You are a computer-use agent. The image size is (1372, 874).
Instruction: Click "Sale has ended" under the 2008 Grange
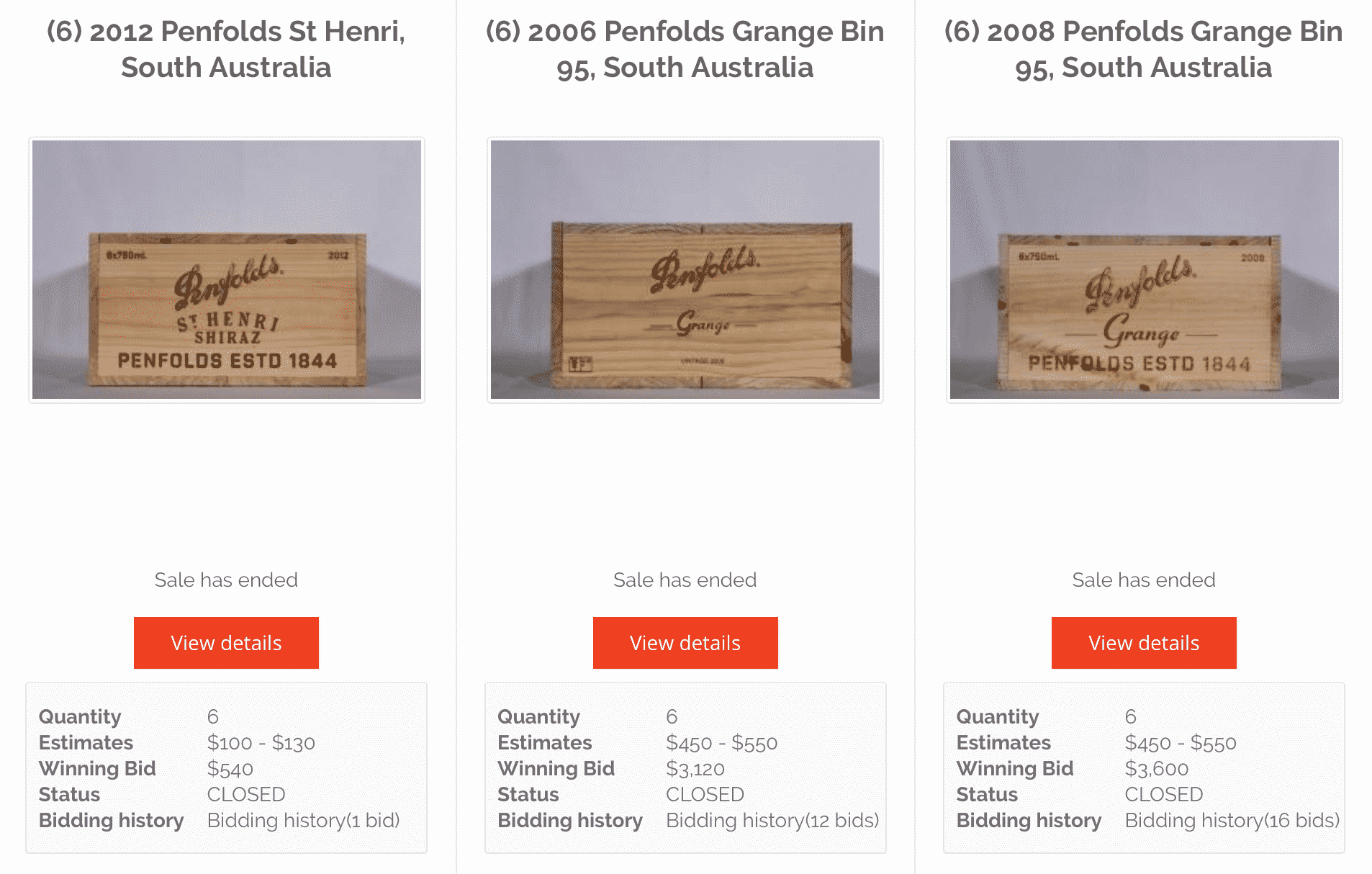click(x=1143, y=580)
